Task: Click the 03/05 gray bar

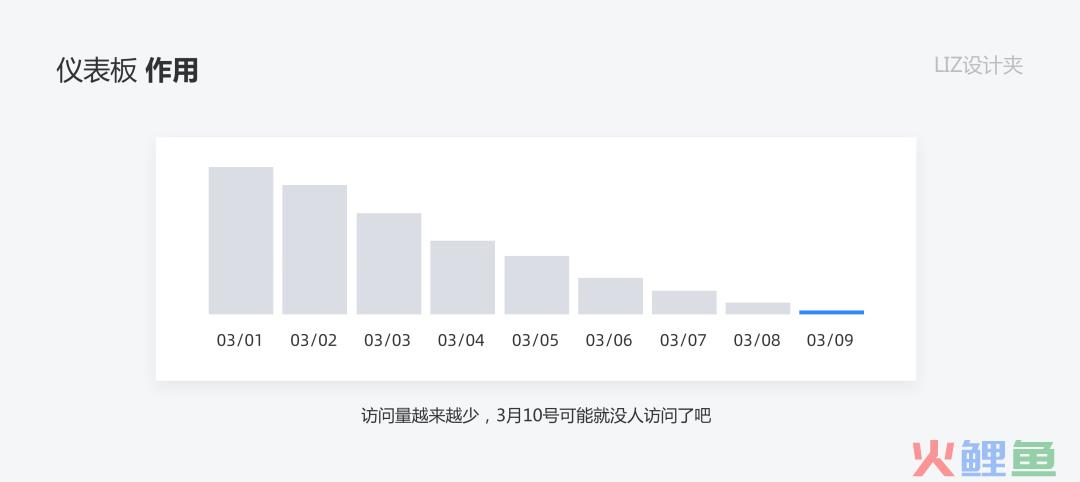Action: tap(537, 285)
